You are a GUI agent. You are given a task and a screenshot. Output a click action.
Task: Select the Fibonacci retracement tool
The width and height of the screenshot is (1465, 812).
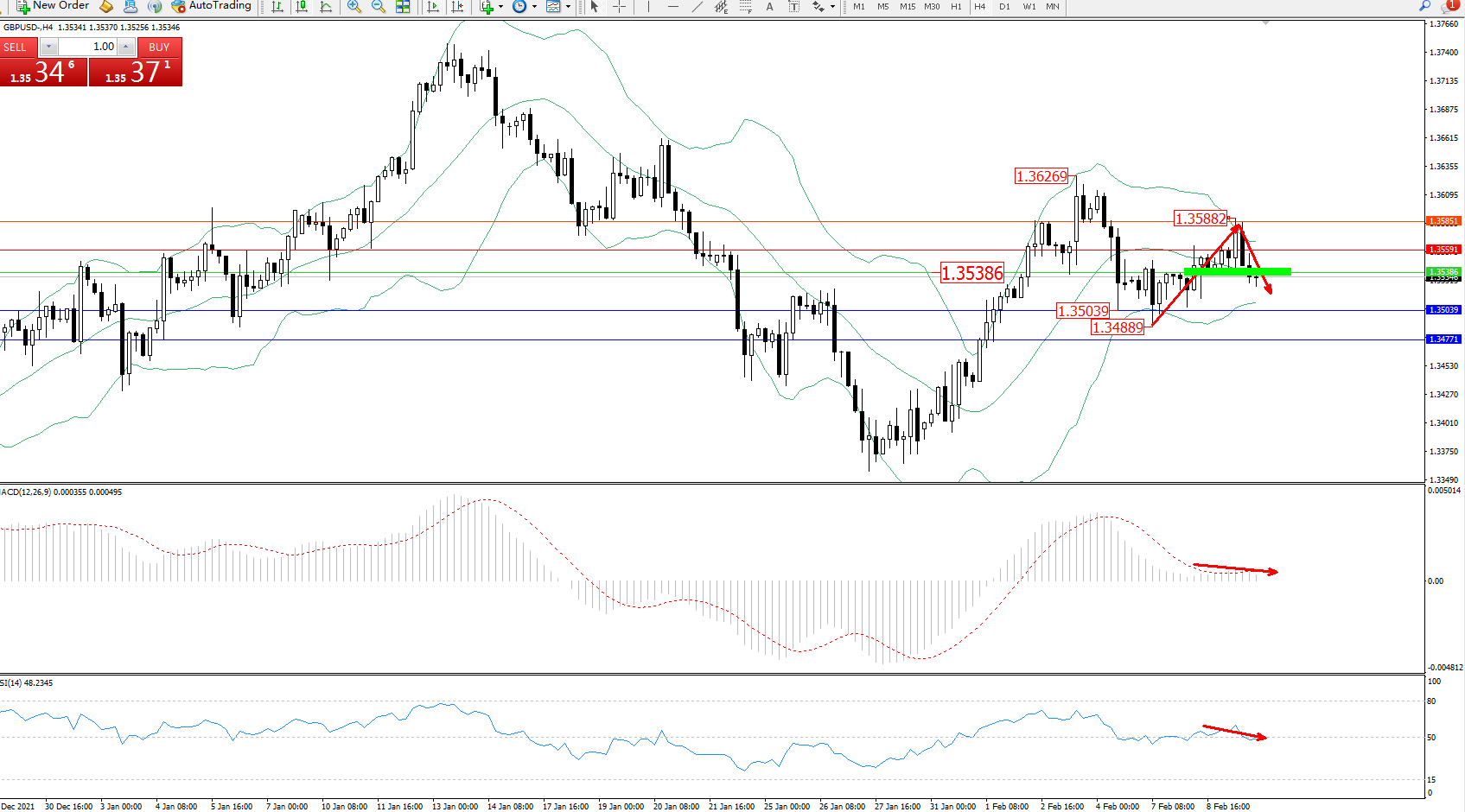745,7
